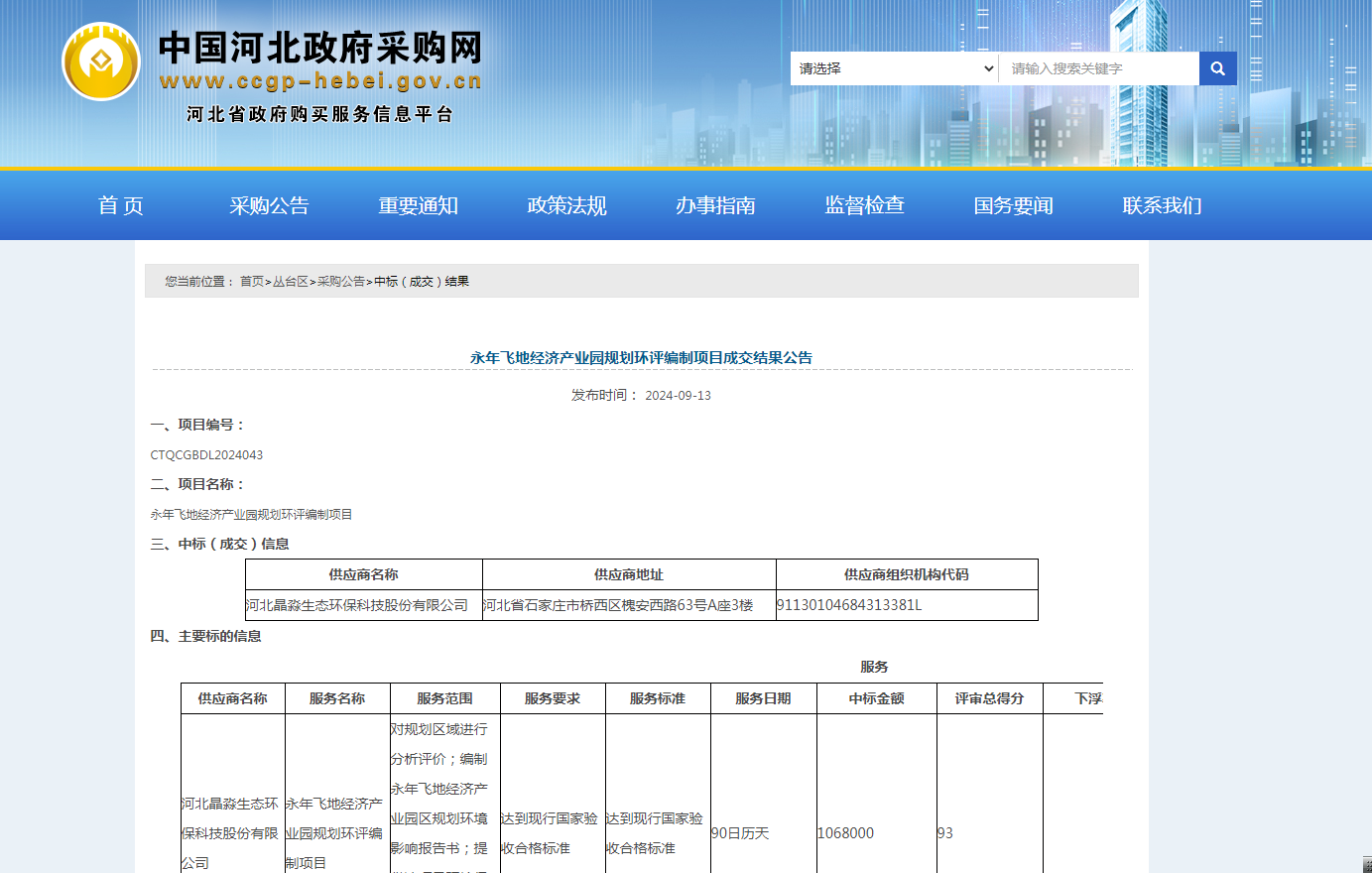Click section heading 三、中标（成交）信息

pyautogui.click(x=219, y=544)
